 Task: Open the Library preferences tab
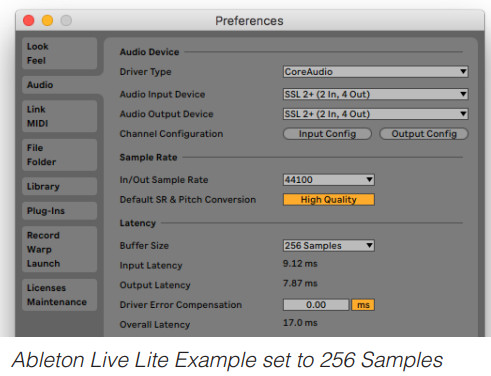pos(60,186)
